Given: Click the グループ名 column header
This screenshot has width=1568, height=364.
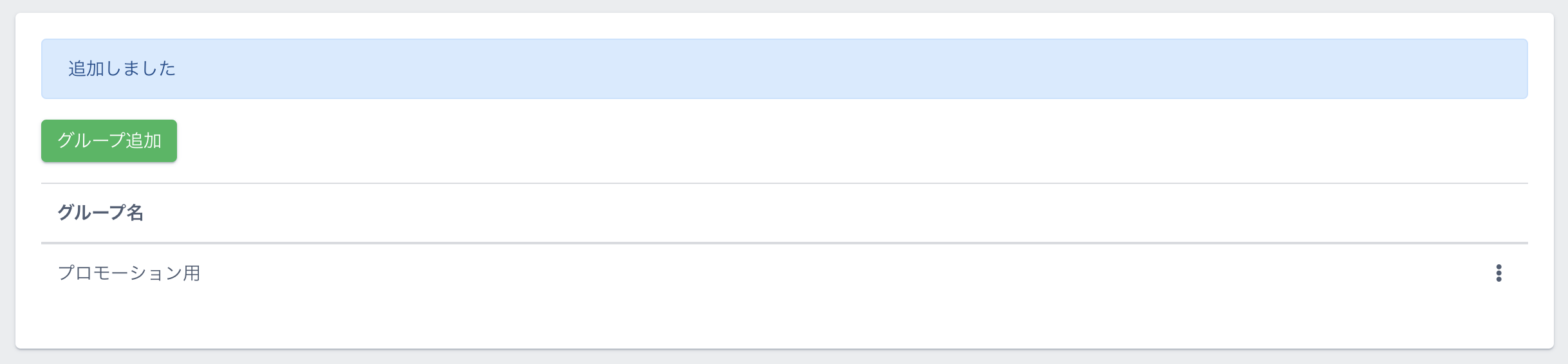Looking at the screenshot, I should pyautogui.click(x=100, y=213).
